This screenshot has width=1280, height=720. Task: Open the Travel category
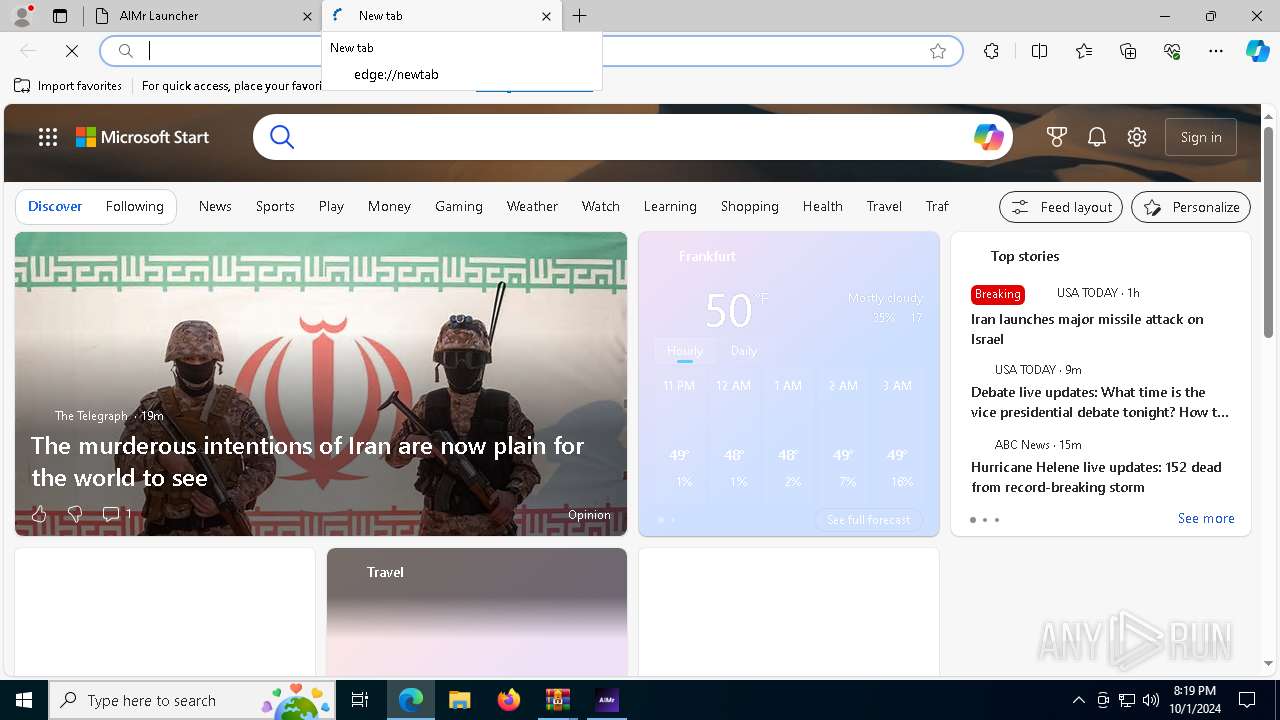(x=884, y=206)
